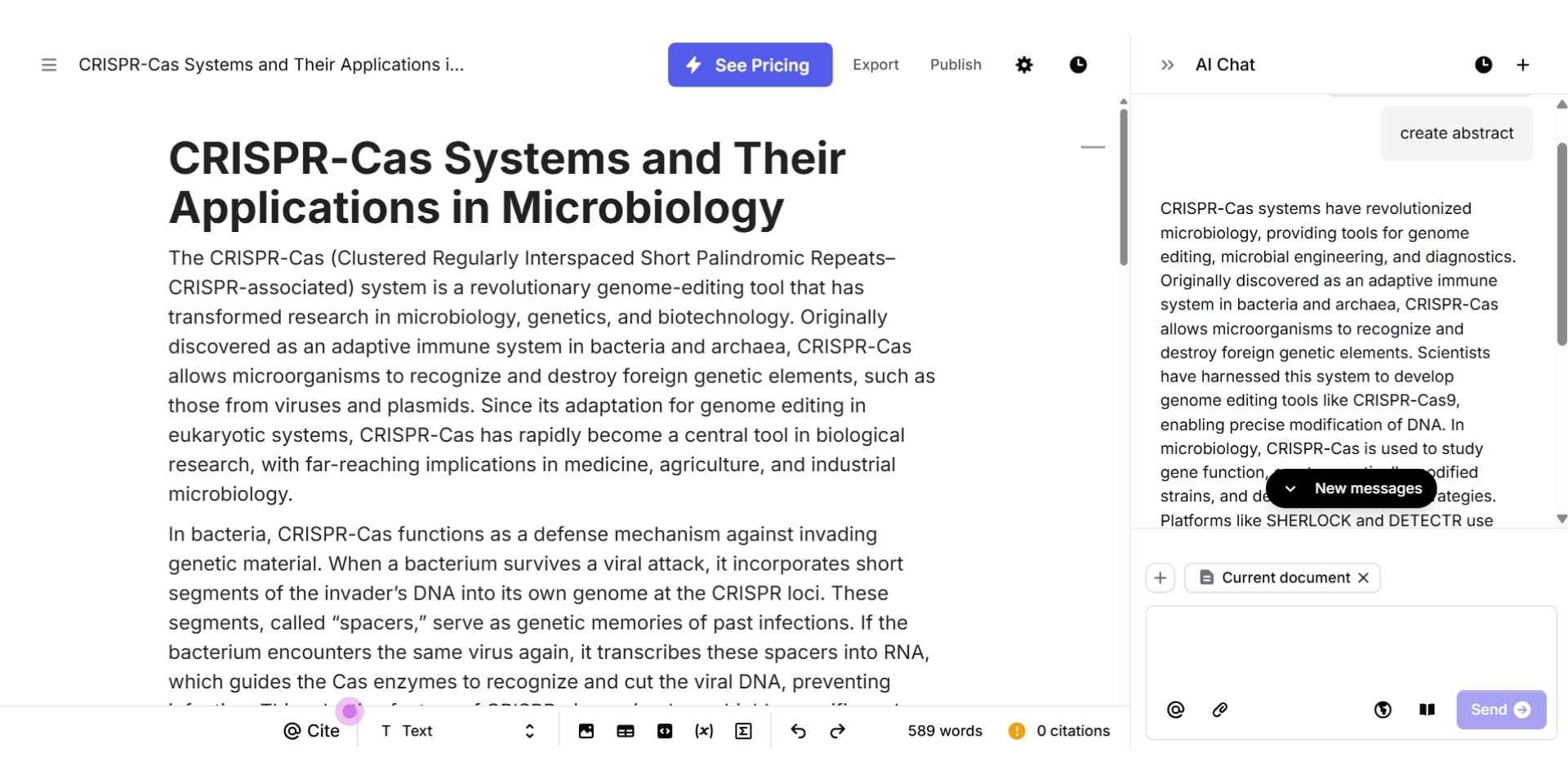Toggle library search book icon in chat
The width and height of the screenshot is (1568, 784).
pyautogui.click(x=1427, y=710)
